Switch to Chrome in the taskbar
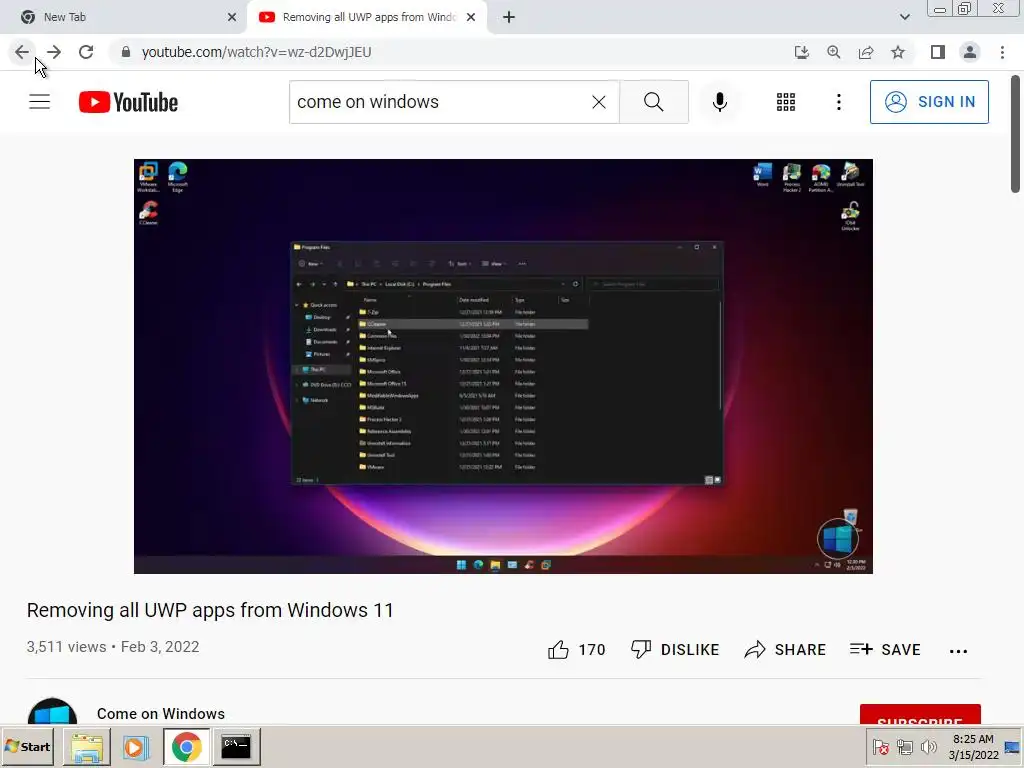The image size is (1024, 768). [187, 747]
